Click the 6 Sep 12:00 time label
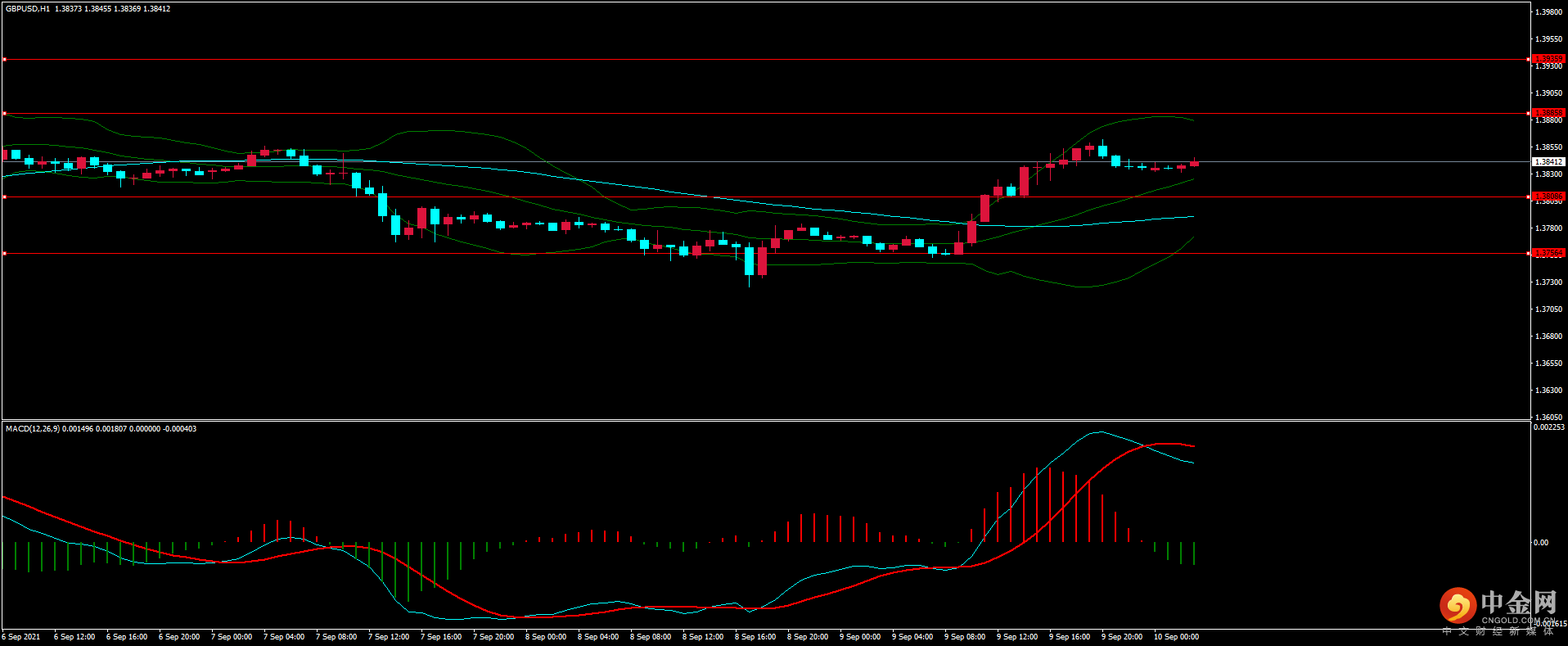The height and width of the screenshot is (646, 1568). [74, 637]
